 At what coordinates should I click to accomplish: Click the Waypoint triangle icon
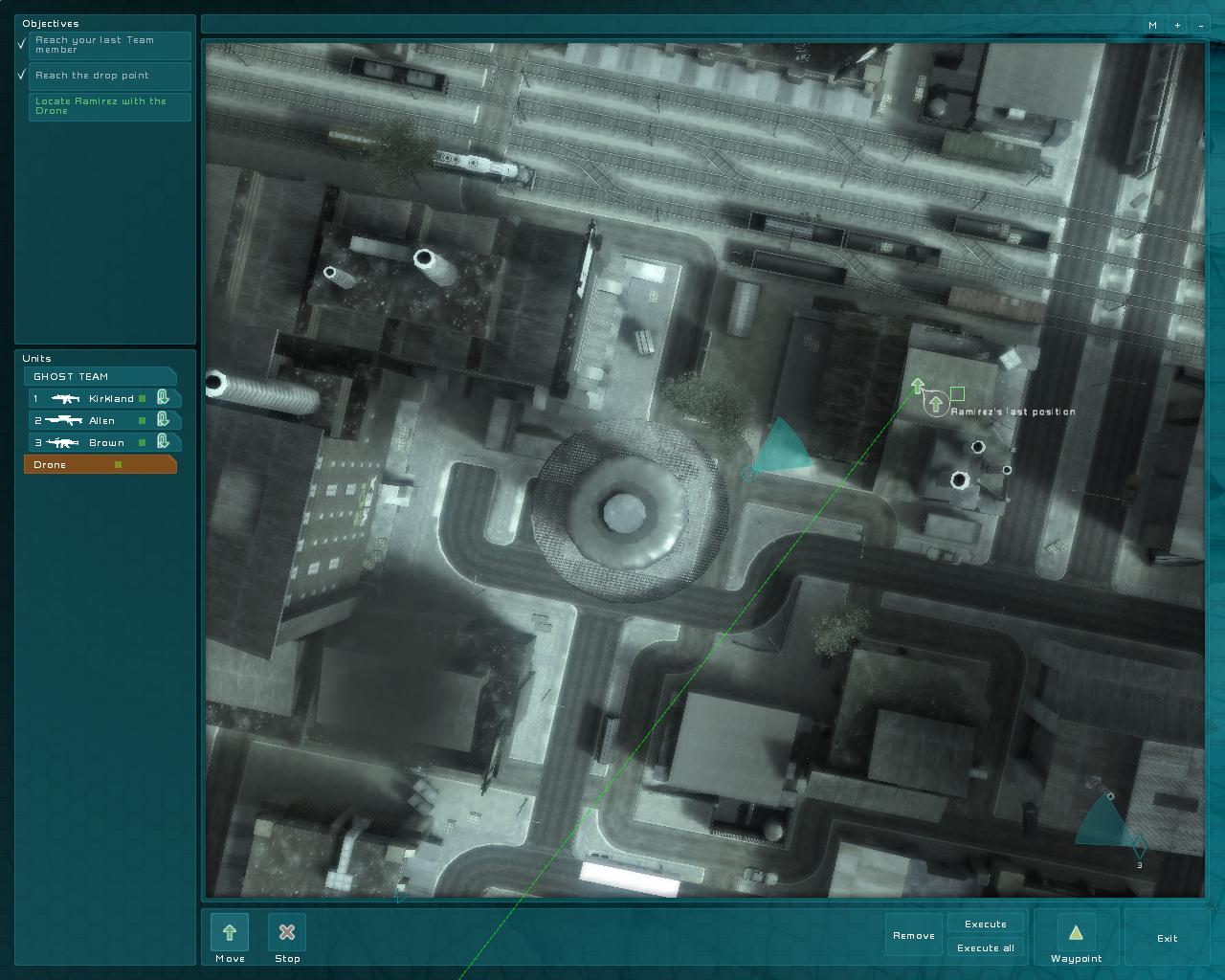[x=1076, y=932]
